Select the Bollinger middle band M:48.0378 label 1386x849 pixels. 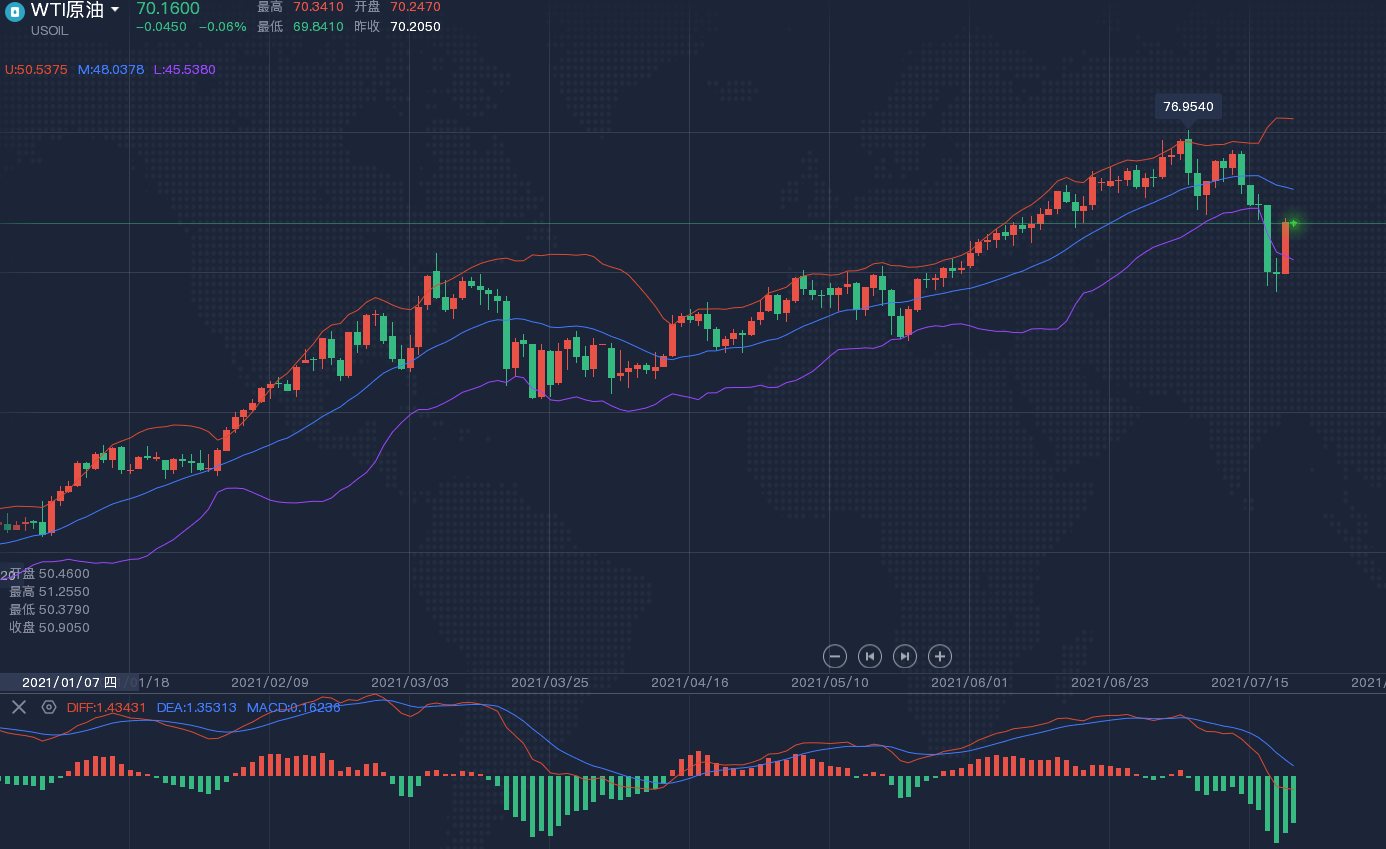(x=111, y=70)
